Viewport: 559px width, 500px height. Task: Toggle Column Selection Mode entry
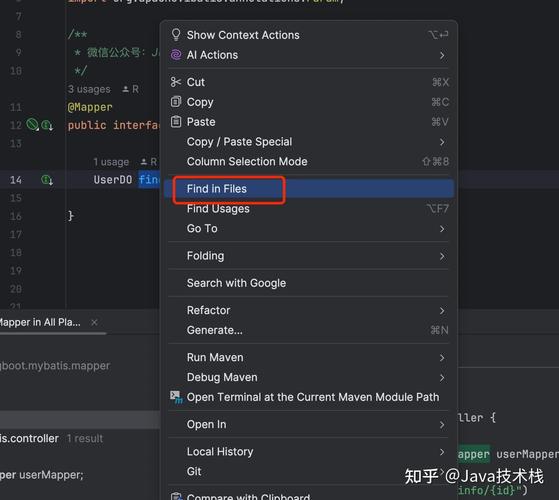coord(309,161)
